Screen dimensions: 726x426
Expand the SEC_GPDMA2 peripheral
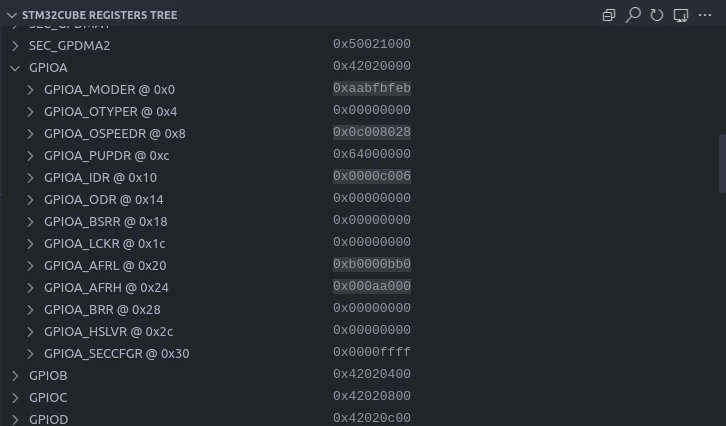[15, 46]
